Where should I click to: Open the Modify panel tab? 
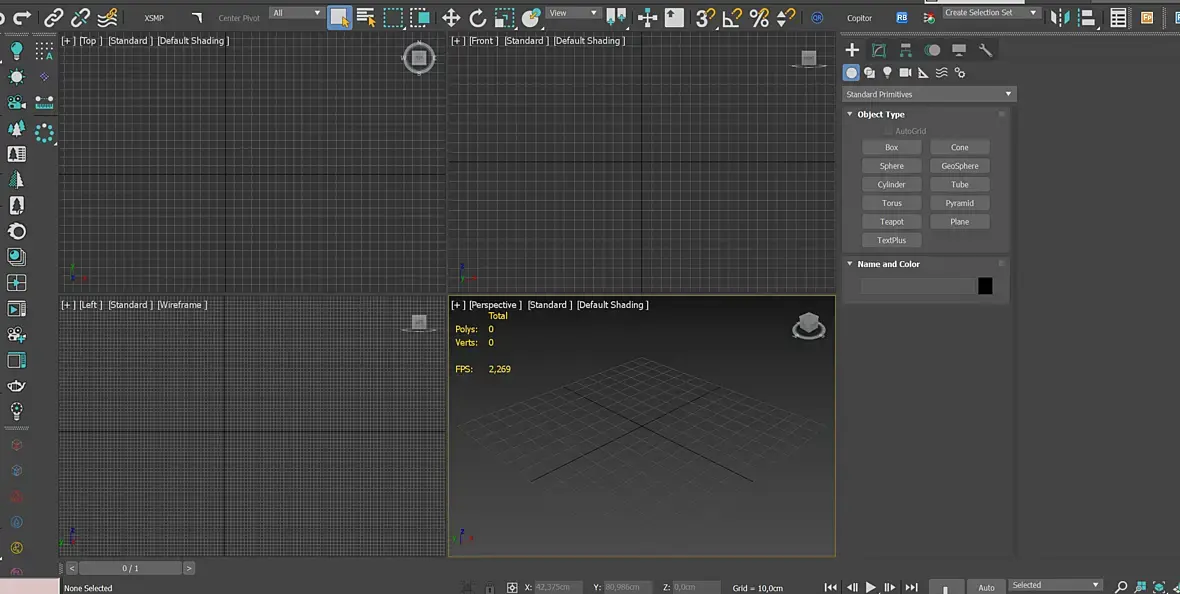pos(879,50)
